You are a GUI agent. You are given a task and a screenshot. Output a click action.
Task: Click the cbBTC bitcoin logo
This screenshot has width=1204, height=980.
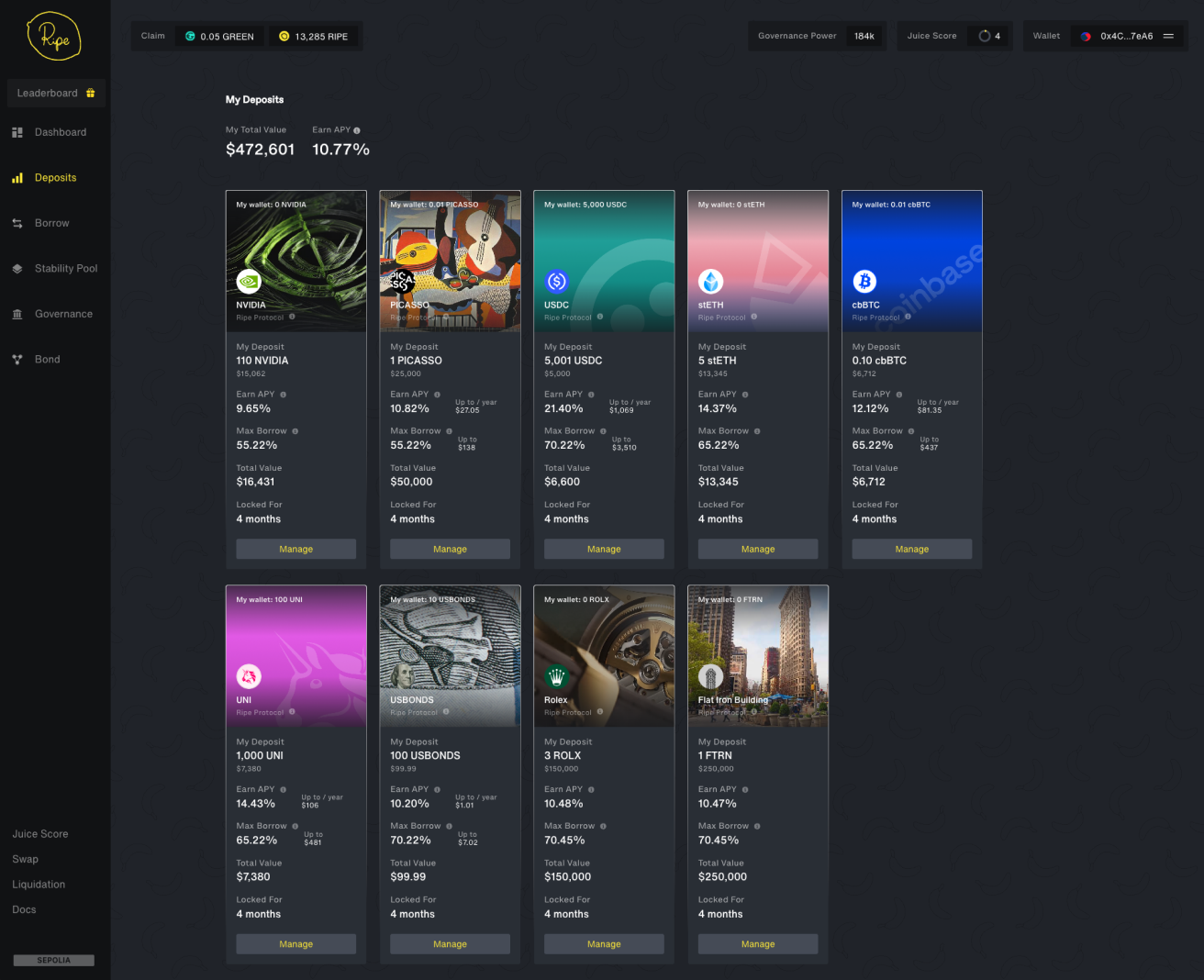[864, 282]
